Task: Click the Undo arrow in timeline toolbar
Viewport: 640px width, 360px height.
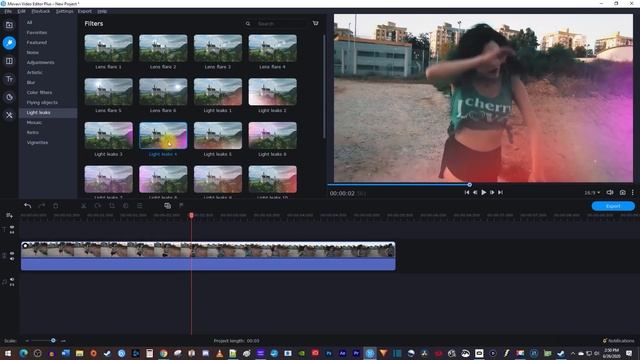Action: tap(27, 206)
